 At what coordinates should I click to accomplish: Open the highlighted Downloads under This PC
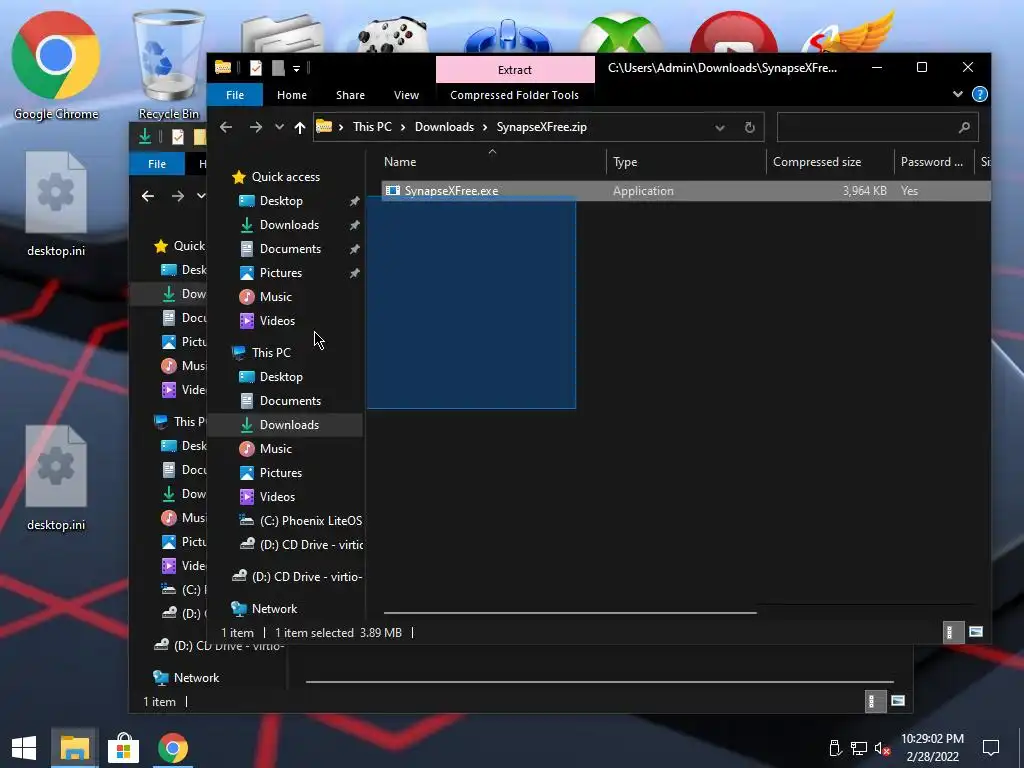(x=289, y=424)
